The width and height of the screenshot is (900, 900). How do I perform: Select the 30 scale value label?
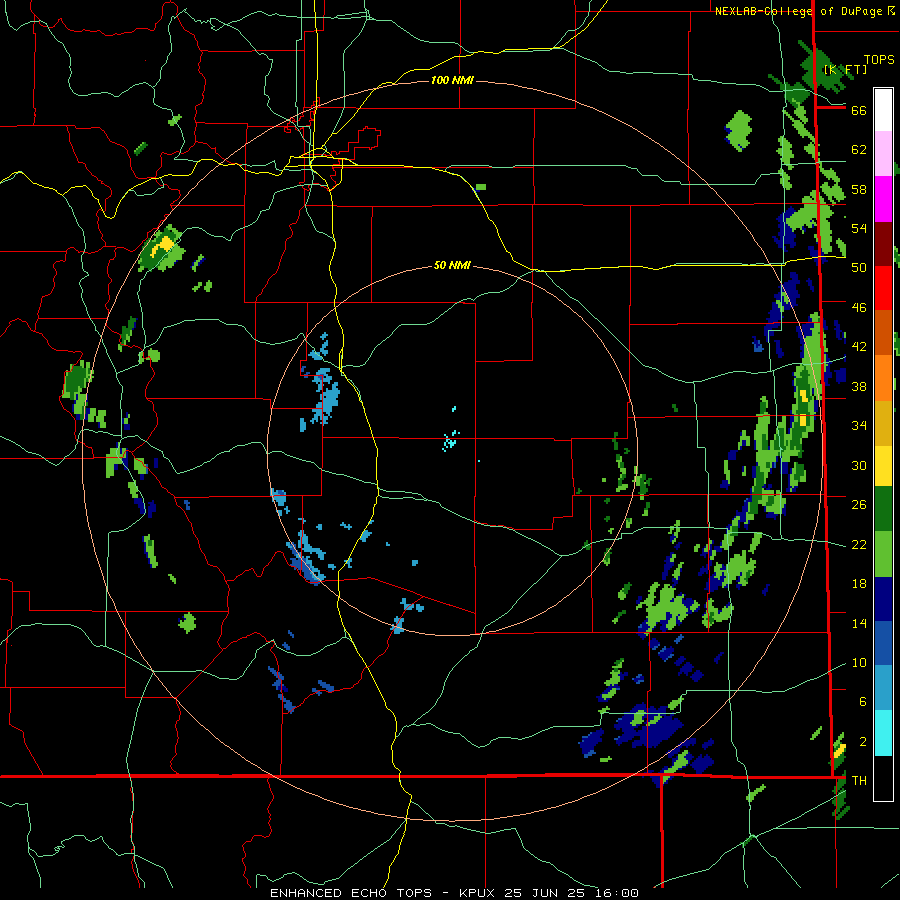click(859, 465)
